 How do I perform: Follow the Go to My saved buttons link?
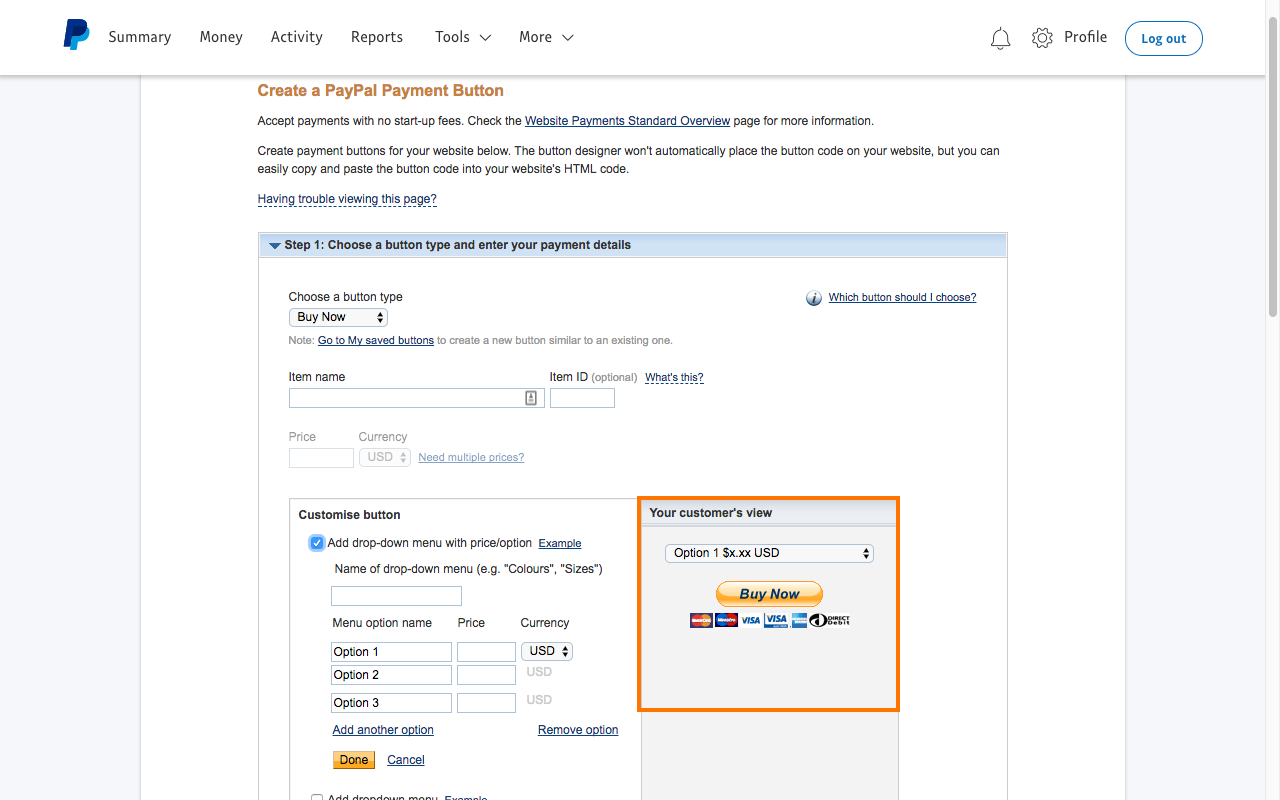click(x=376, y=340)
